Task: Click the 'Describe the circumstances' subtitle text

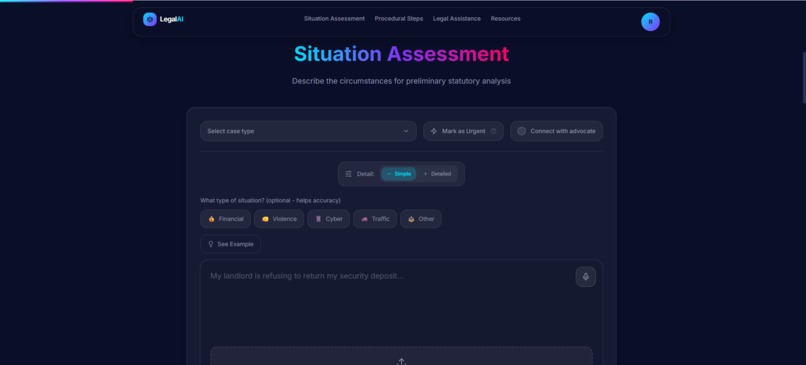Action: pos(401,81)
